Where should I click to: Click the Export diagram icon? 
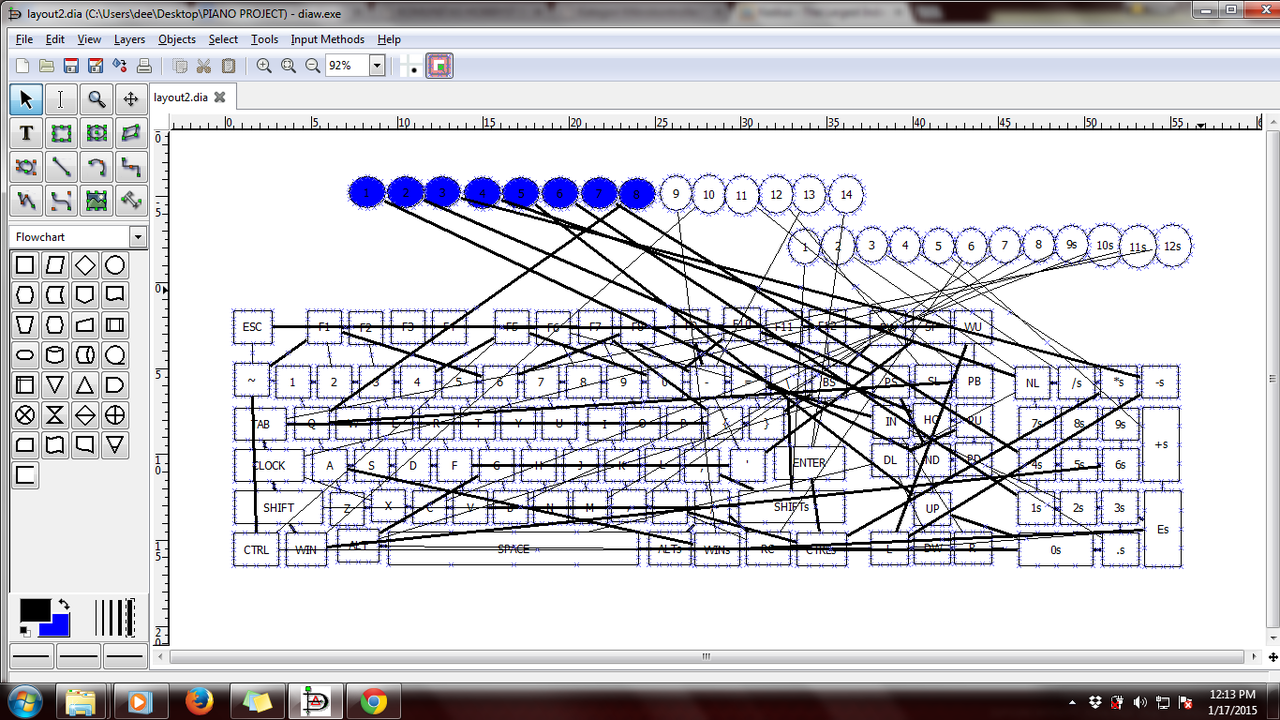tap(120, 66)
